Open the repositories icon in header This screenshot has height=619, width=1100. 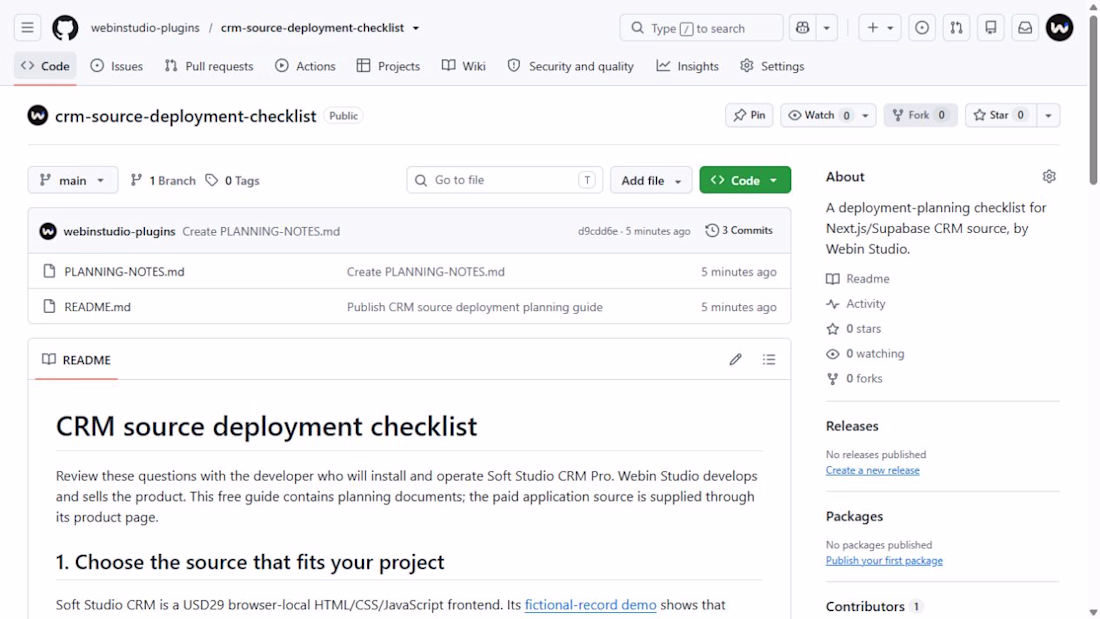[991, 28]
